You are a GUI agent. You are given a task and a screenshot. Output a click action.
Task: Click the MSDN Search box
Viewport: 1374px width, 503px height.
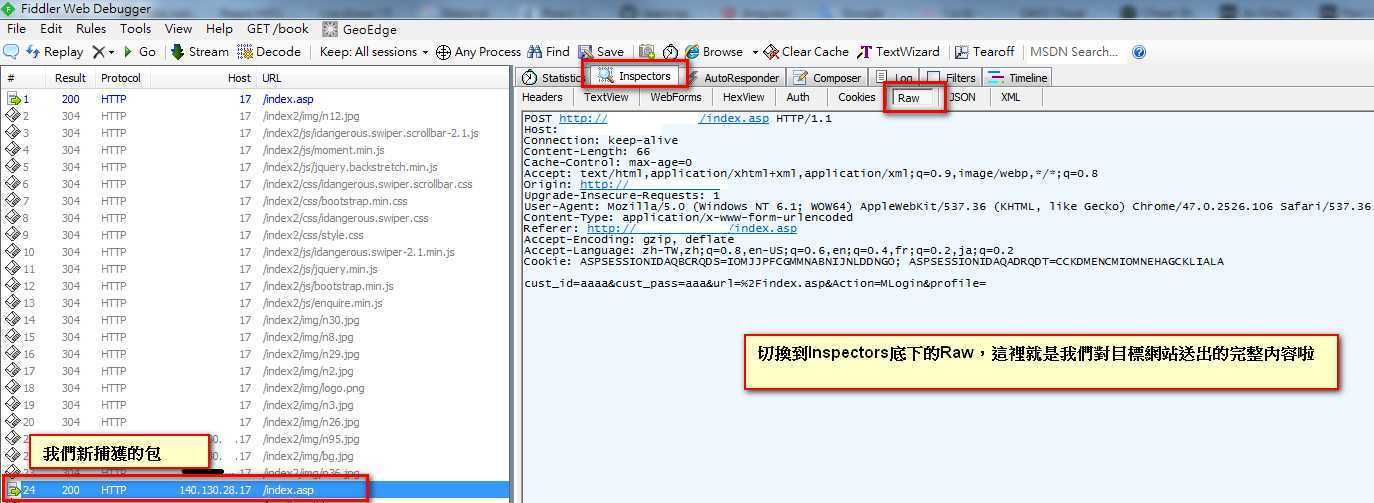coord(1076,52)
